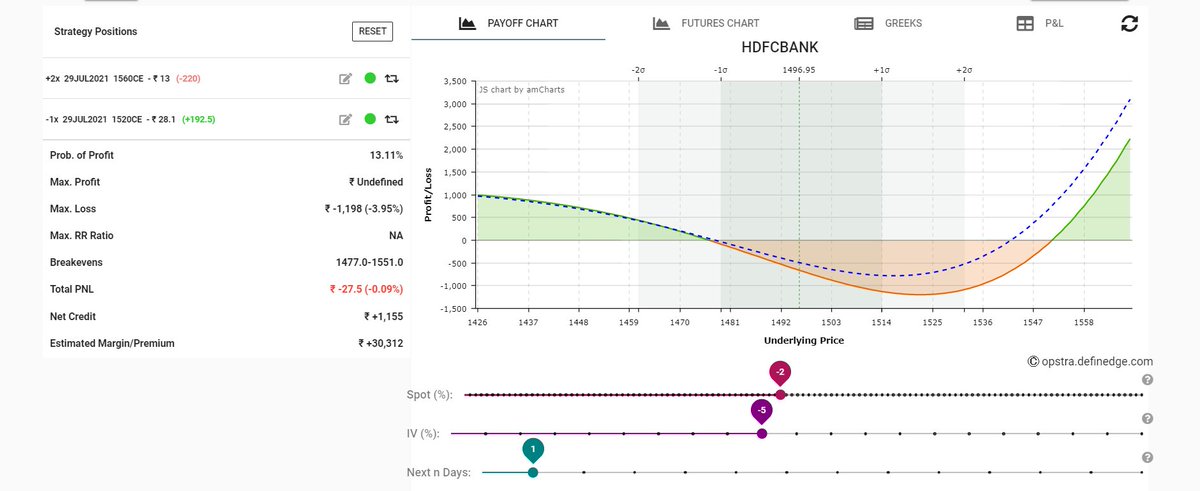Switch to the Futures Chart tab
Screen dimensions: 1200x491
pos(706,23)
